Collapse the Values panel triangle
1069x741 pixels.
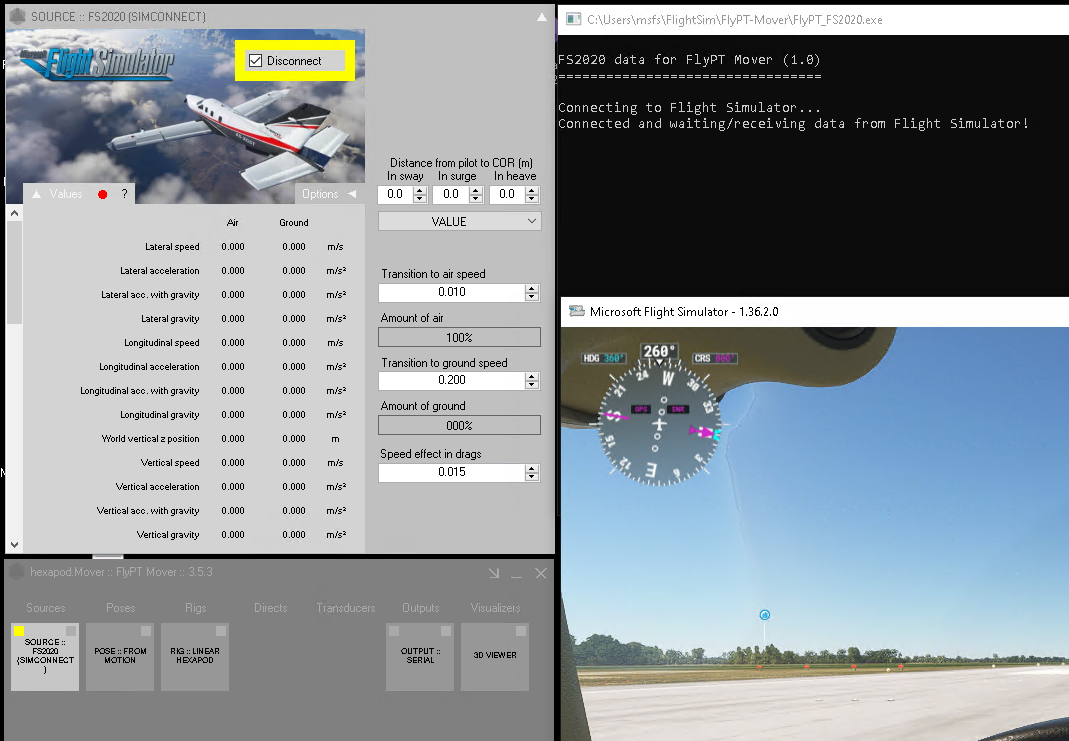[x=36, y=194]
